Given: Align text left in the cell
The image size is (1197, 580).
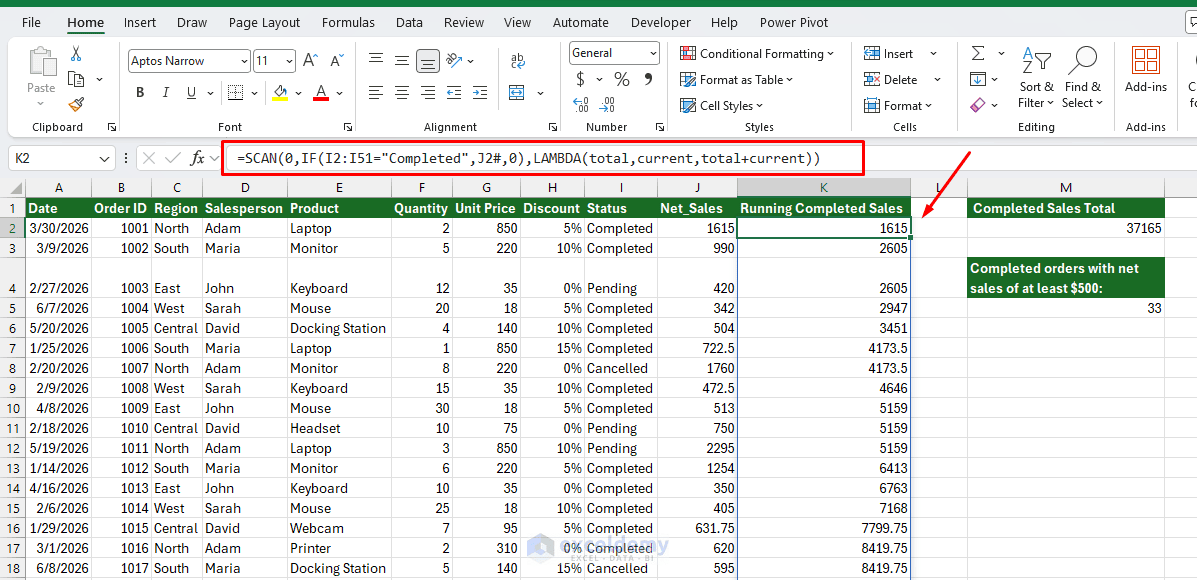Looking at the screenshot, I should [375, 92].
